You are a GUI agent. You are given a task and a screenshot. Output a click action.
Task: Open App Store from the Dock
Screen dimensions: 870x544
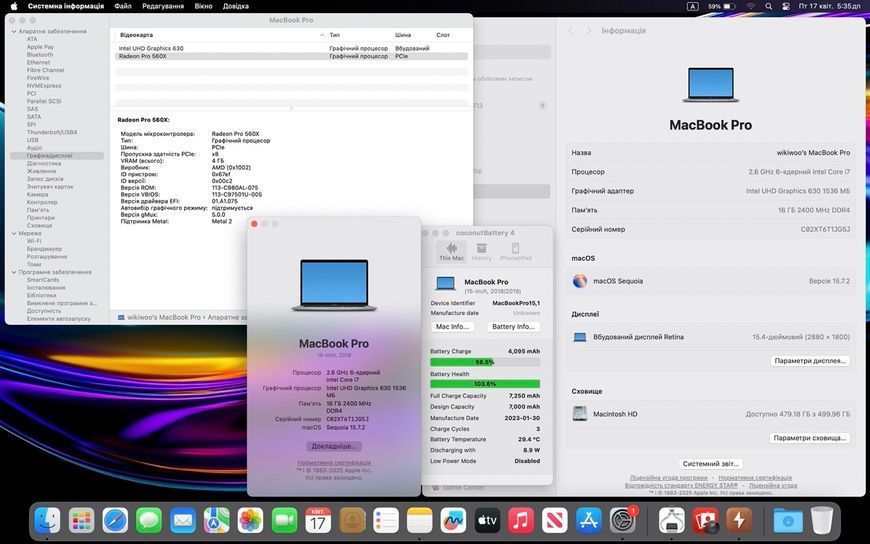click(589, 521)
